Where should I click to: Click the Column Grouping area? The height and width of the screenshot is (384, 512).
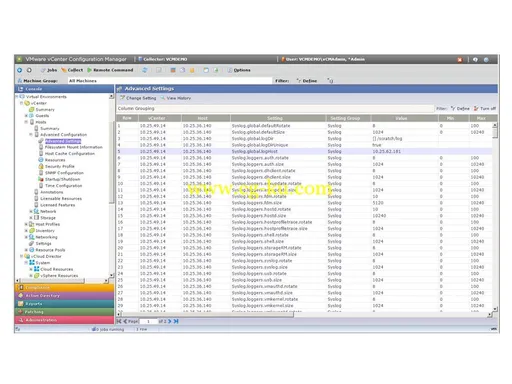(275, 108)
